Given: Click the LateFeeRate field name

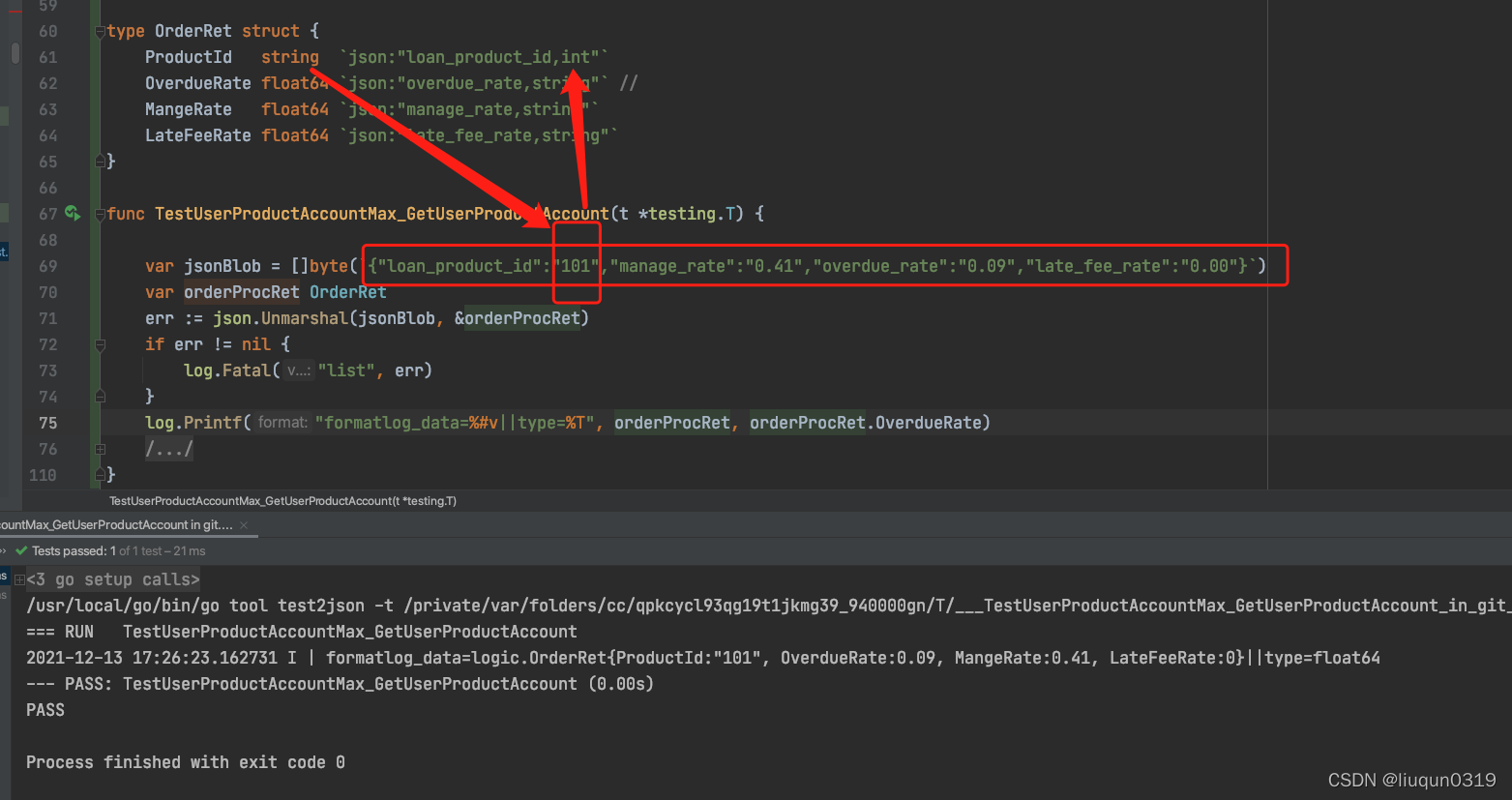Looking at the screenshot, I should (198, 135).
